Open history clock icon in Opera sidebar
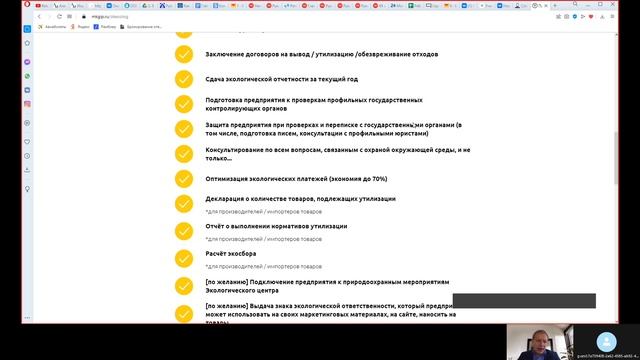 click(27, 156)
